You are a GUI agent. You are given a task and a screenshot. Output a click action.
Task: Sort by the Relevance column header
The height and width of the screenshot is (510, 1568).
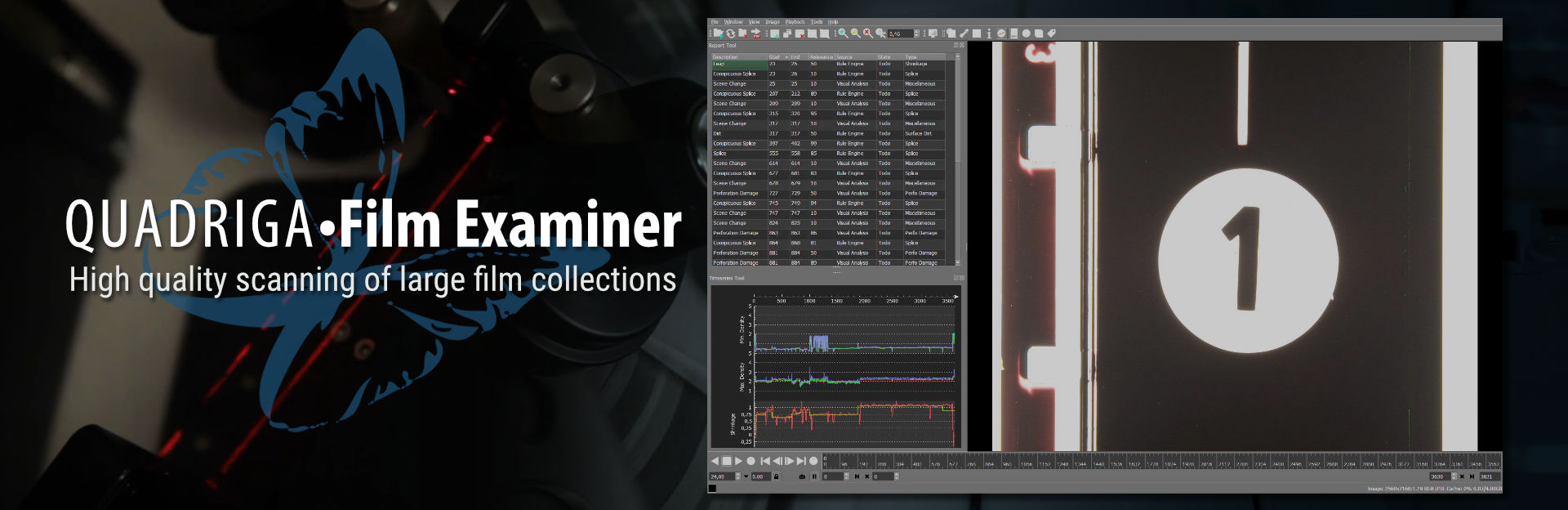822,57
